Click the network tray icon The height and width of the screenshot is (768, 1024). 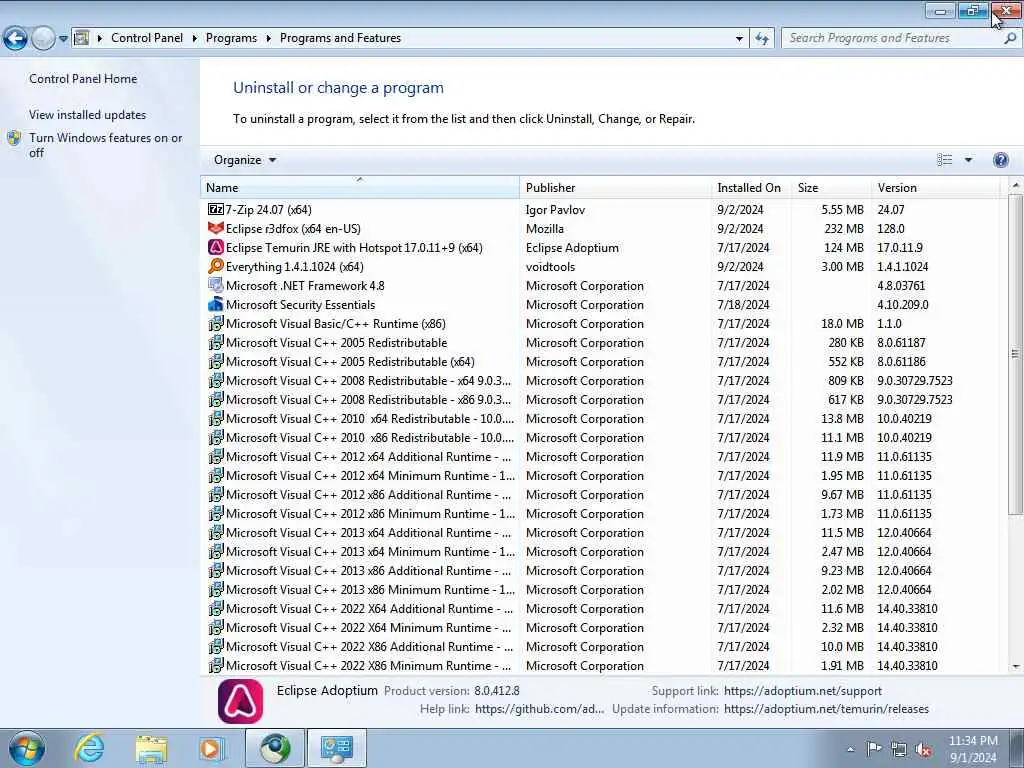coord(899,750)
